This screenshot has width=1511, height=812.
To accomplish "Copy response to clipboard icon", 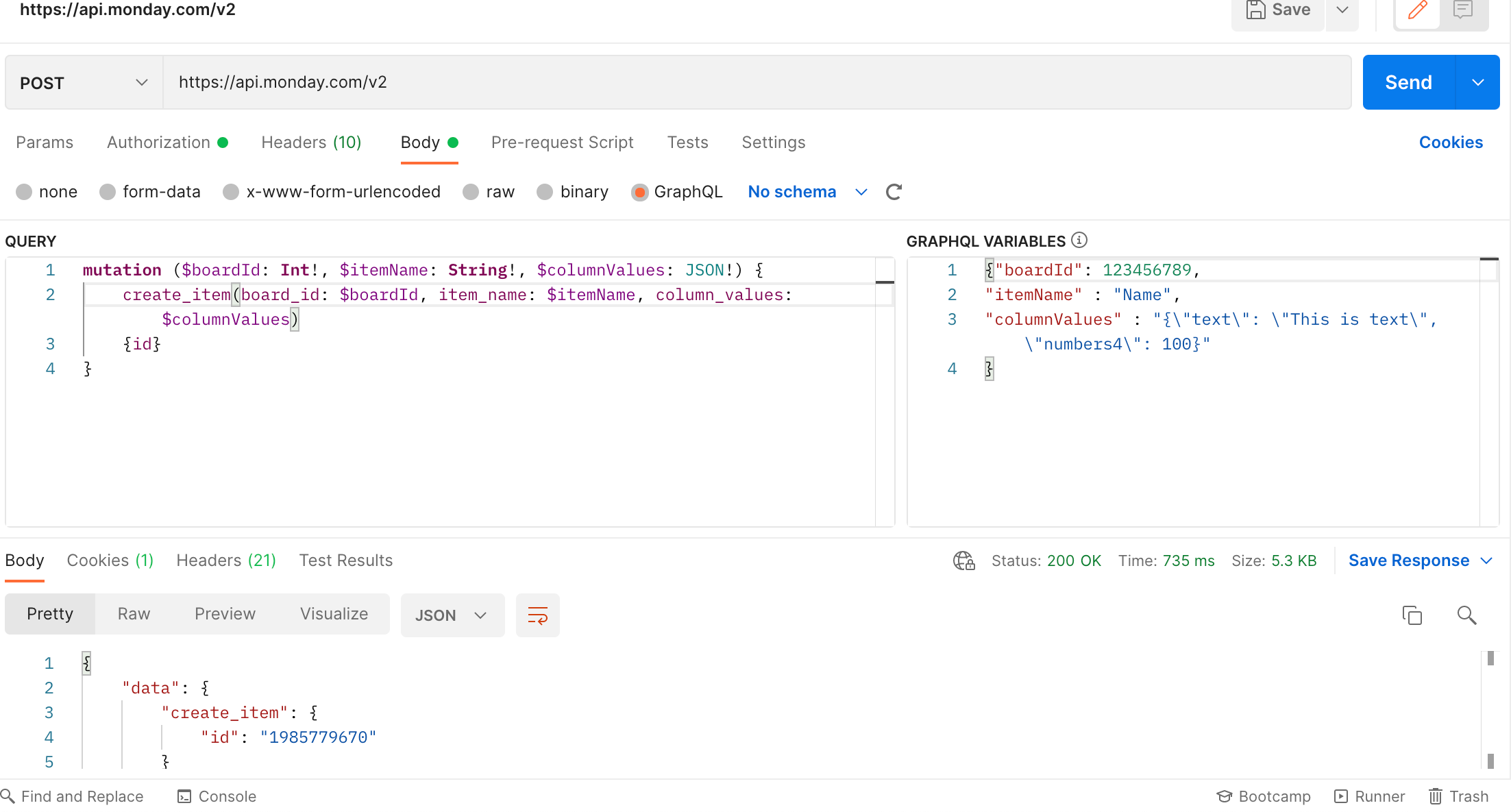I will point(1412,615).
